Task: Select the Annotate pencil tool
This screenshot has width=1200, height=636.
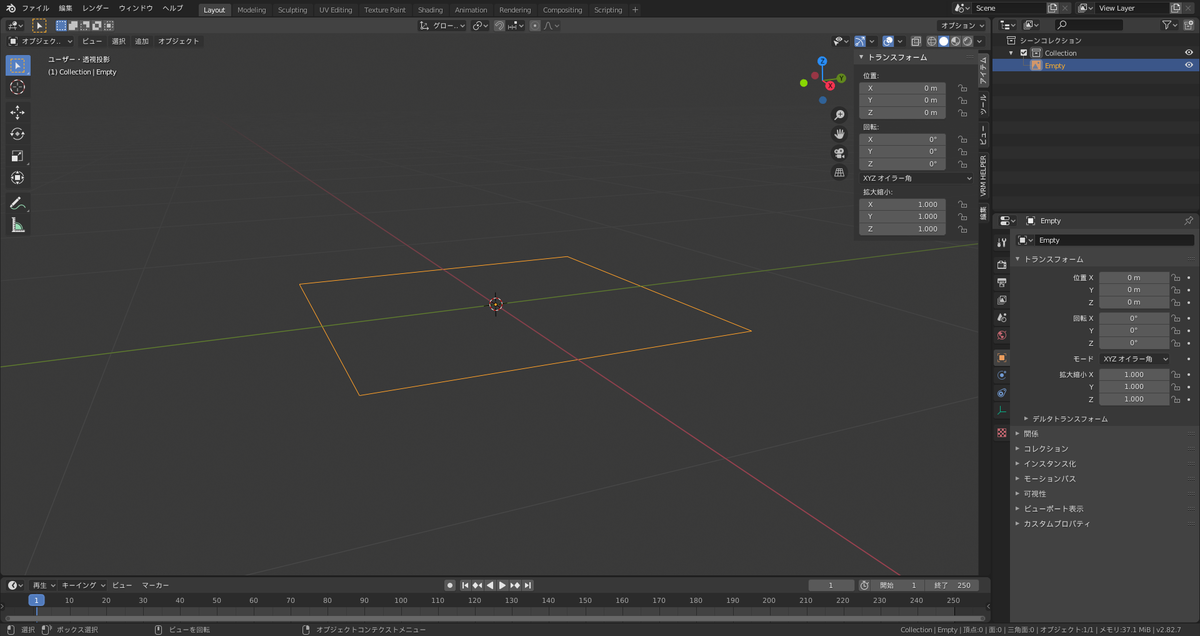Action: [x=17, y=203]
